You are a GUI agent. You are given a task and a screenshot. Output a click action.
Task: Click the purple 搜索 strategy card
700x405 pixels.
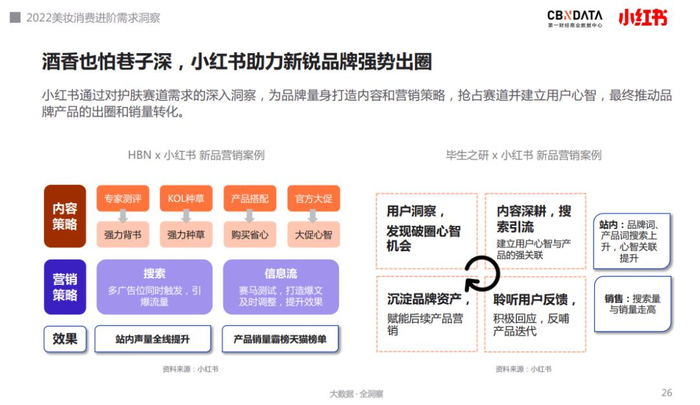(x=154, y=287)
